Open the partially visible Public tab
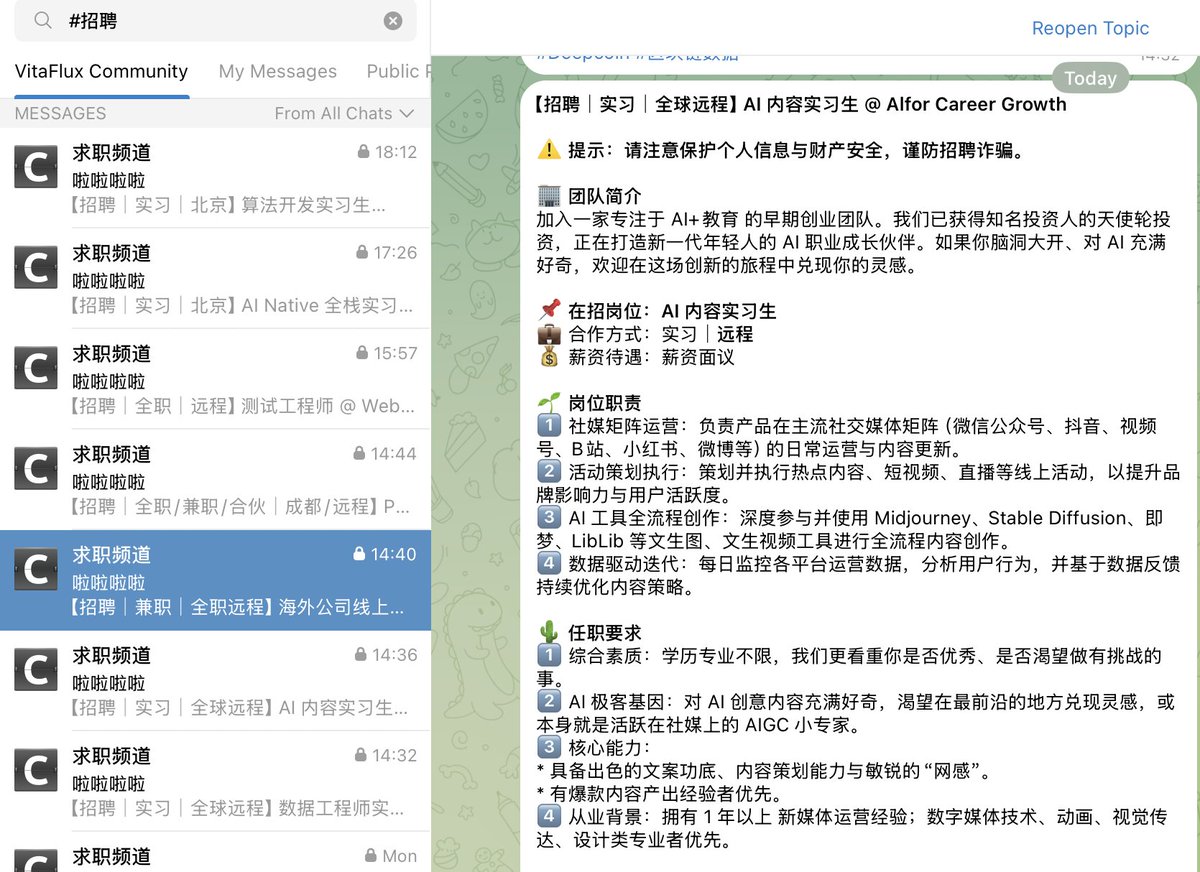The height and width of the screenshot is (872, 1200). click(x=398, y=71)
